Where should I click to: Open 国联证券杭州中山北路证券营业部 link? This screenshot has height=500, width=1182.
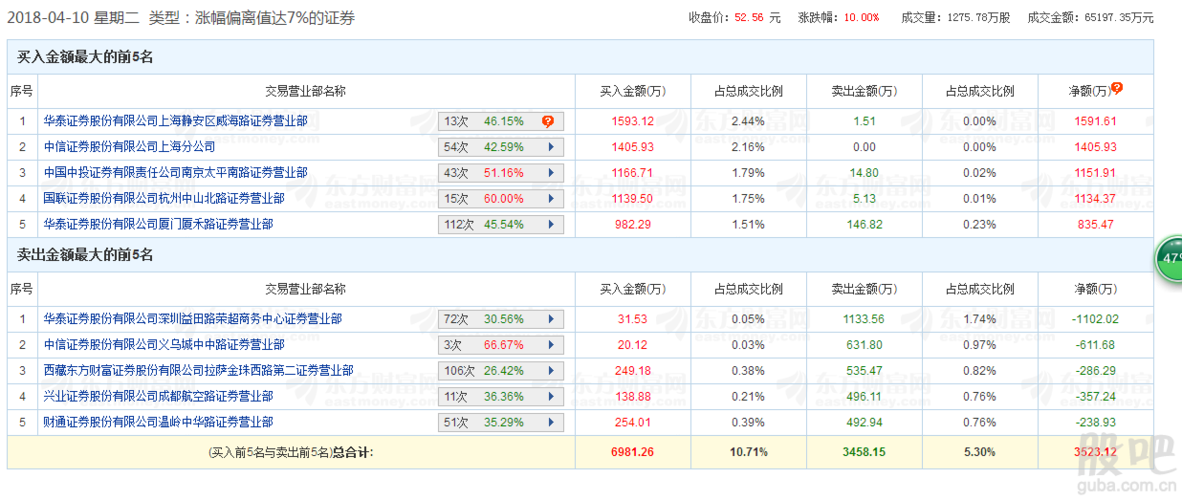coord(164,198)
